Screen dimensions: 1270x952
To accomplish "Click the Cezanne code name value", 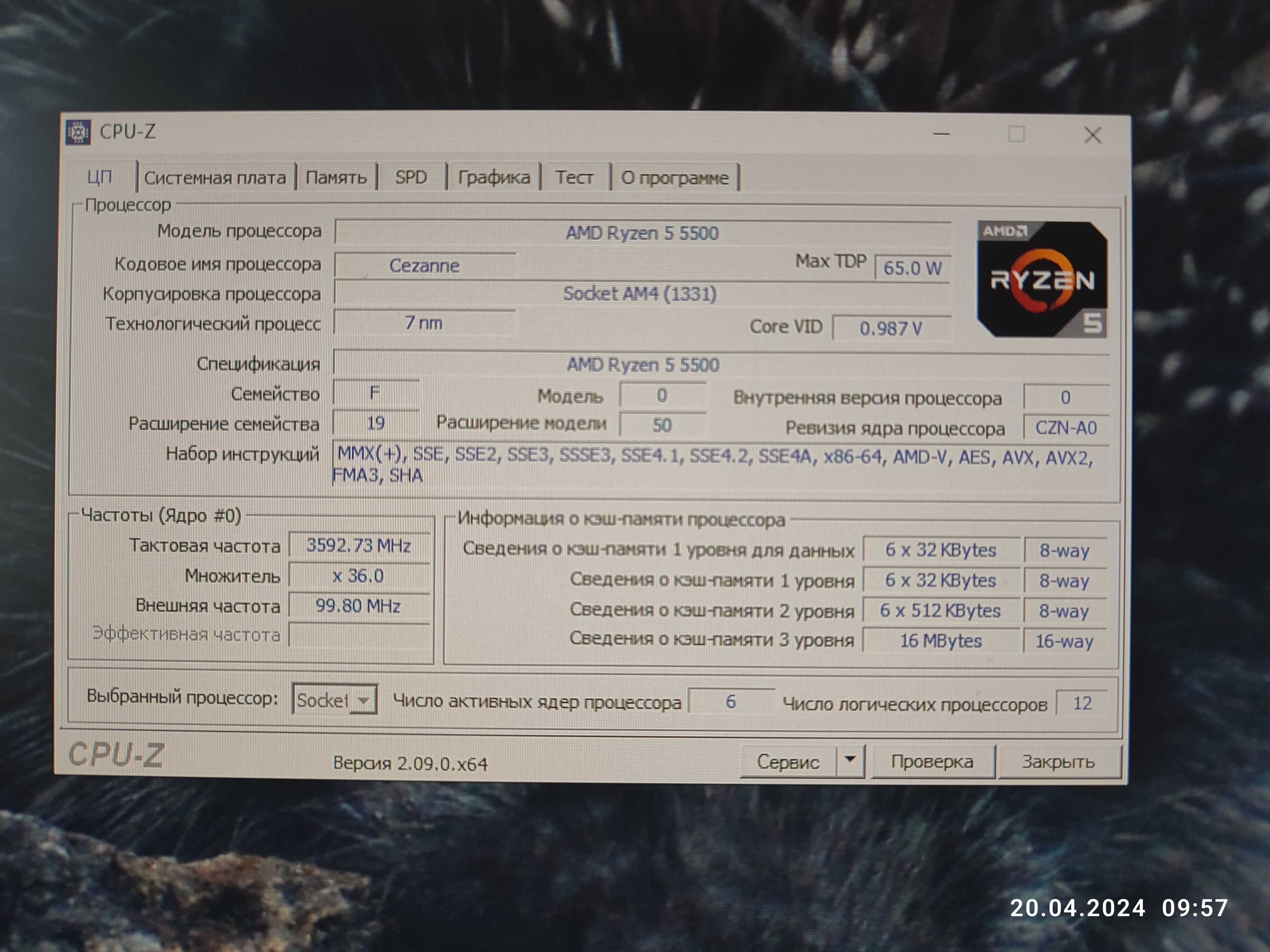I will point(424,266).
